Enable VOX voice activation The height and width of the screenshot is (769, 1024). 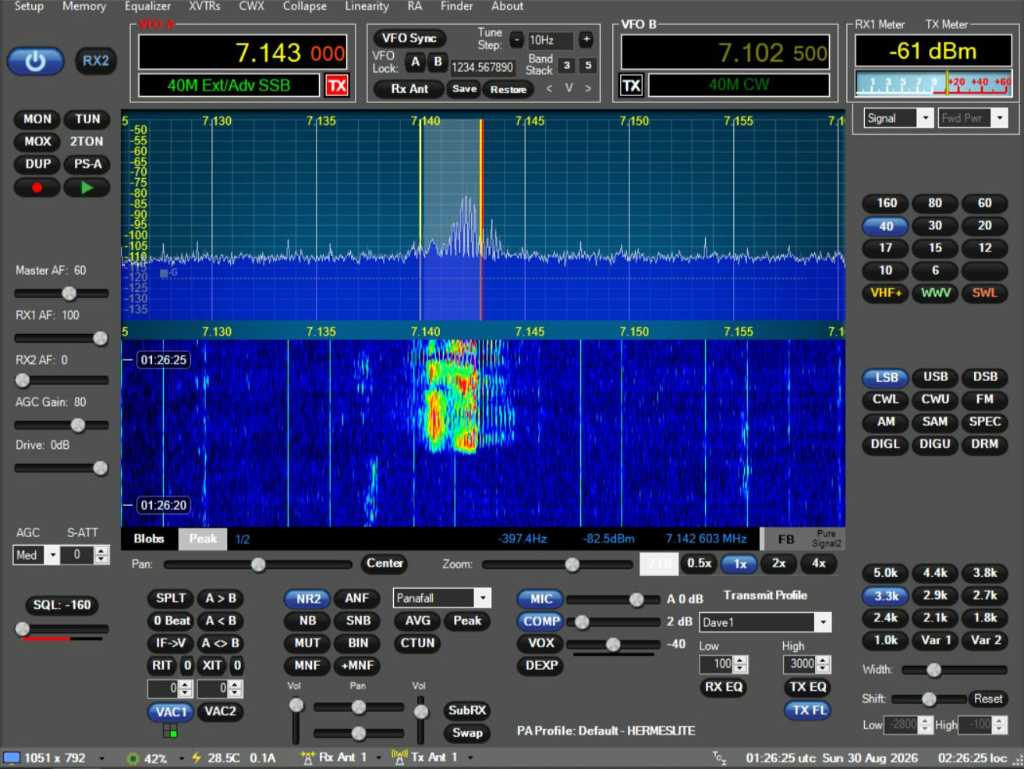tap(541, 644)
